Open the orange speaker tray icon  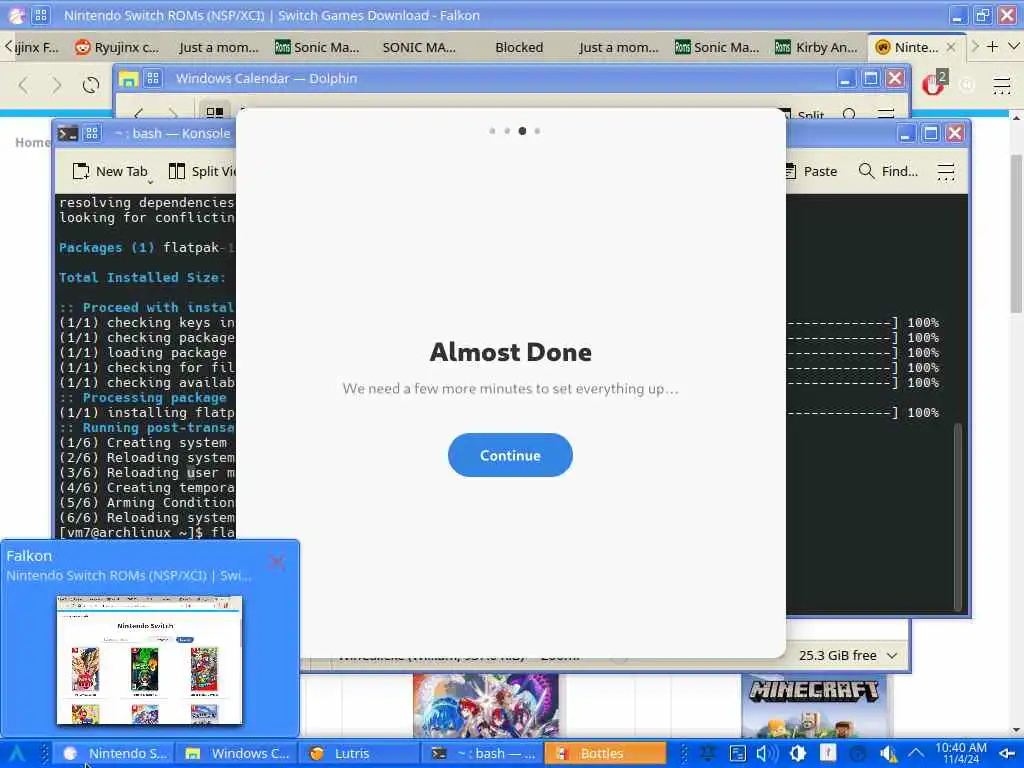click(888, 754)
